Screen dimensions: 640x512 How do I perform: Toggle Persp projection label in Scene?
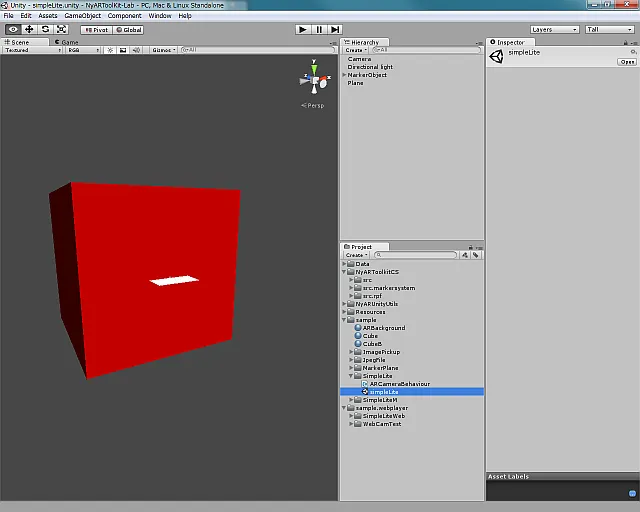pyautogui.click(x=313, y=105)
